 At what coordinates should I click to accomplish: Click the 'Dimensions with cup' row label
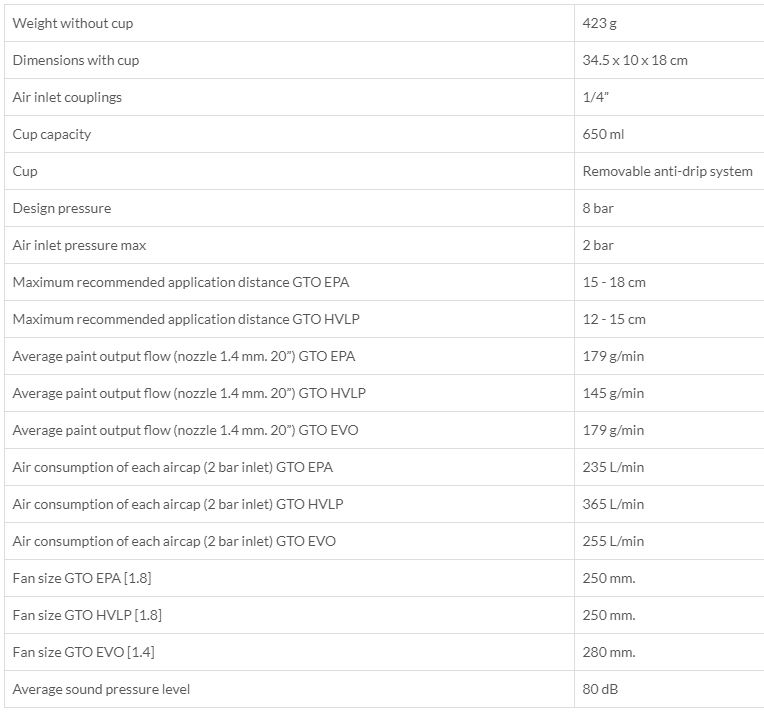coord(76,60)
